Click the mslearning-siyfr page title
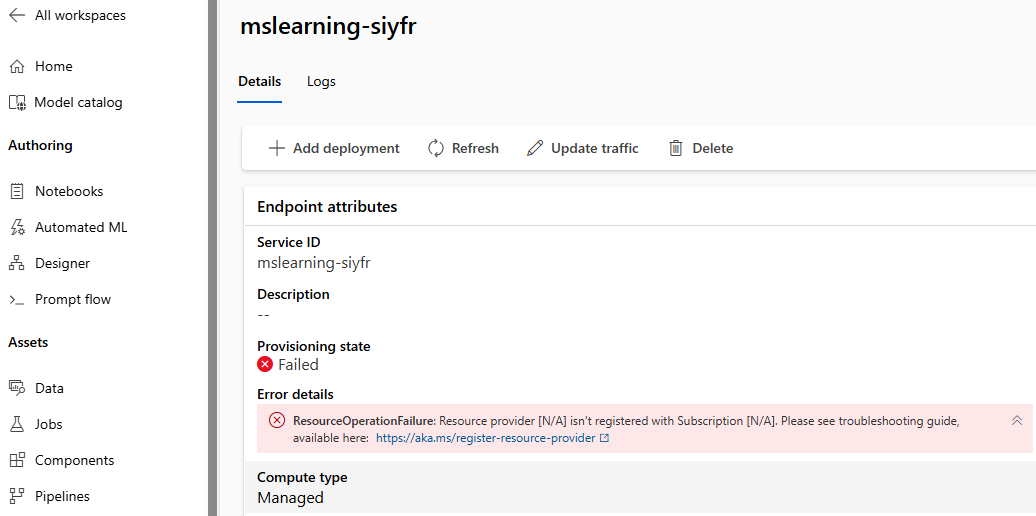Viewport: 1036px width, 516px height. tap(328, 26)
